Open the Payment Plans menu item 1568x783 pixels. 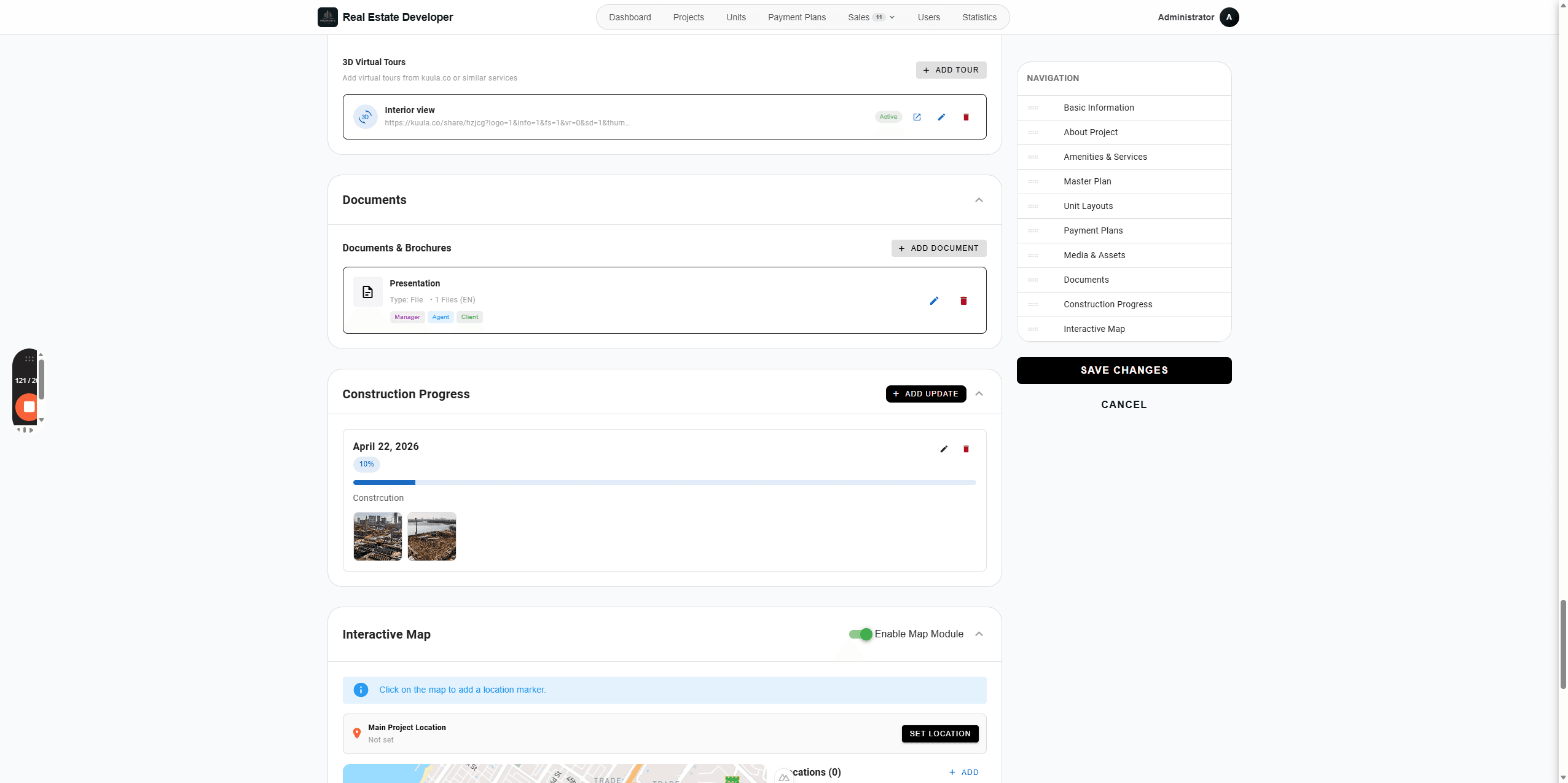click(x=796, y=17)
